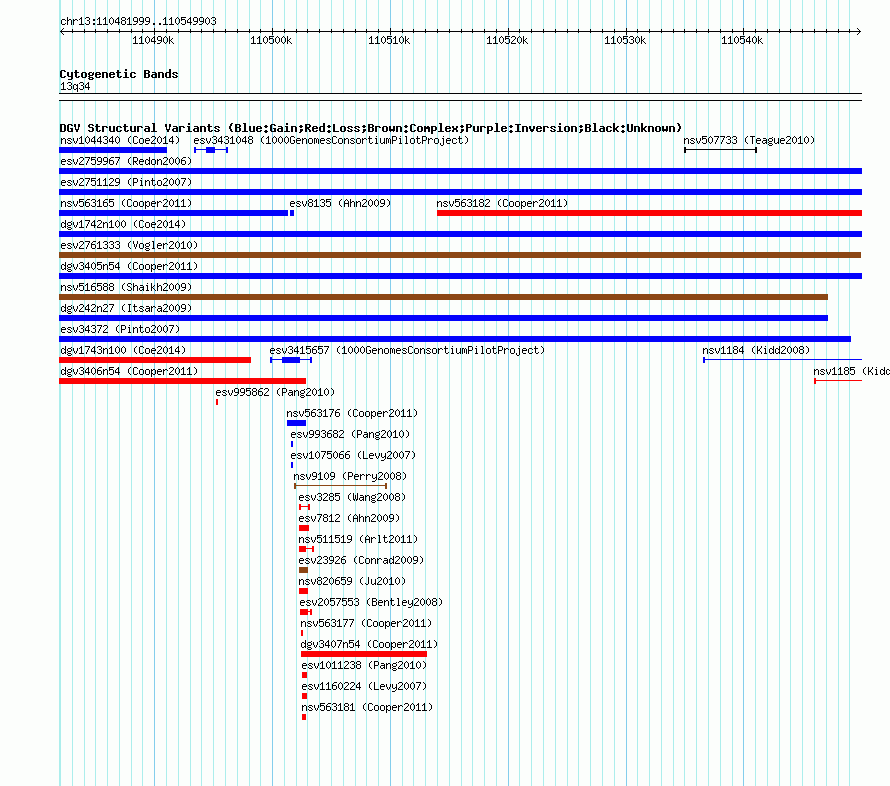Select esv23926 (Conrad2009) label
Screen dimensions: 890x786
click(x=362, y=560)
